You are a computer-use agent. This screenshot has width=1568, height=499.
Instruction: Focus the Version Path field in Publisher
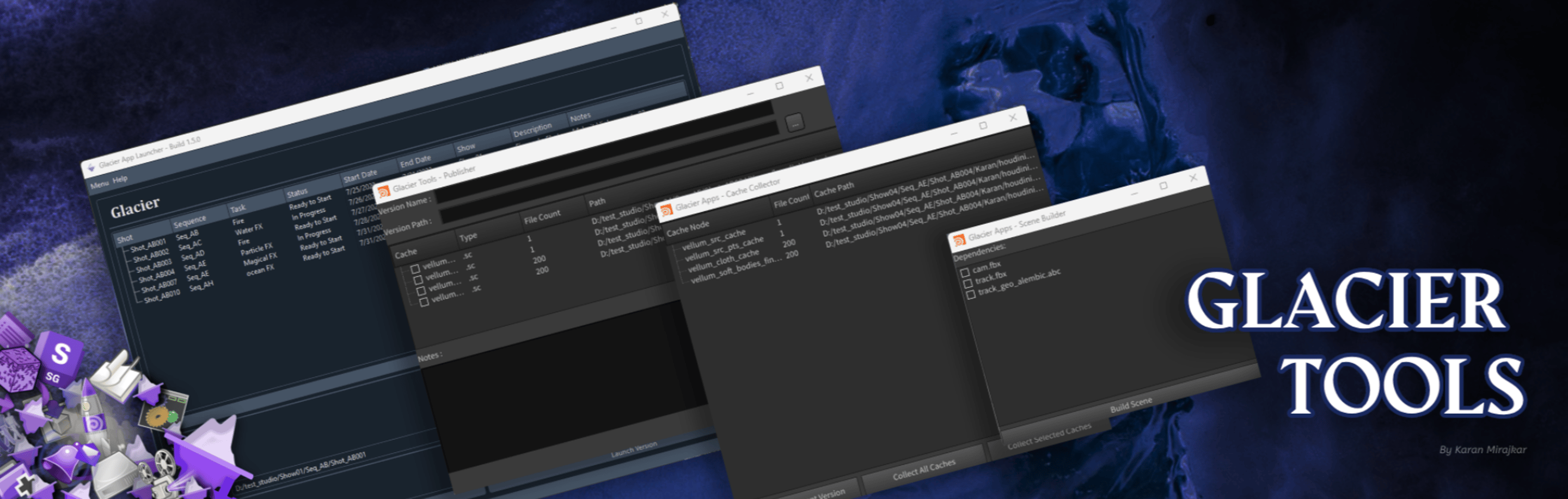[610, 171]
